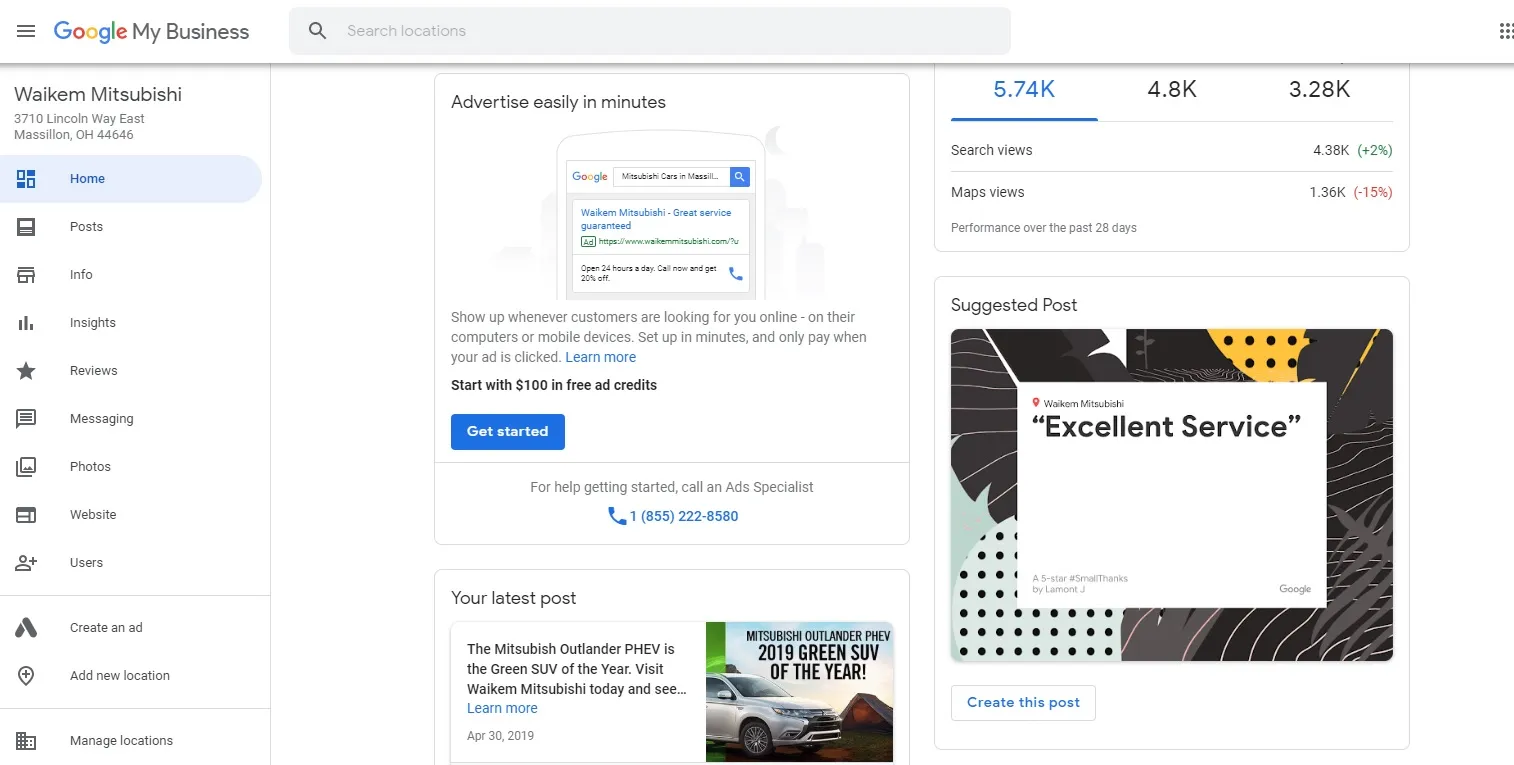This screenshot has width=1514, height=765.
Task: Open Manage locations building icon
Action: pyautogui.click(x=26, y=740)
